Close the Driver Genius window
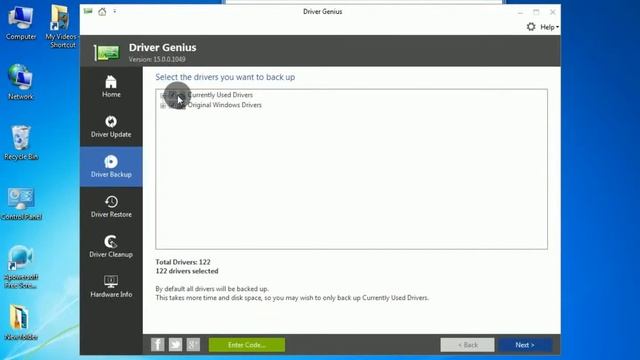 [x=553, y=12]
